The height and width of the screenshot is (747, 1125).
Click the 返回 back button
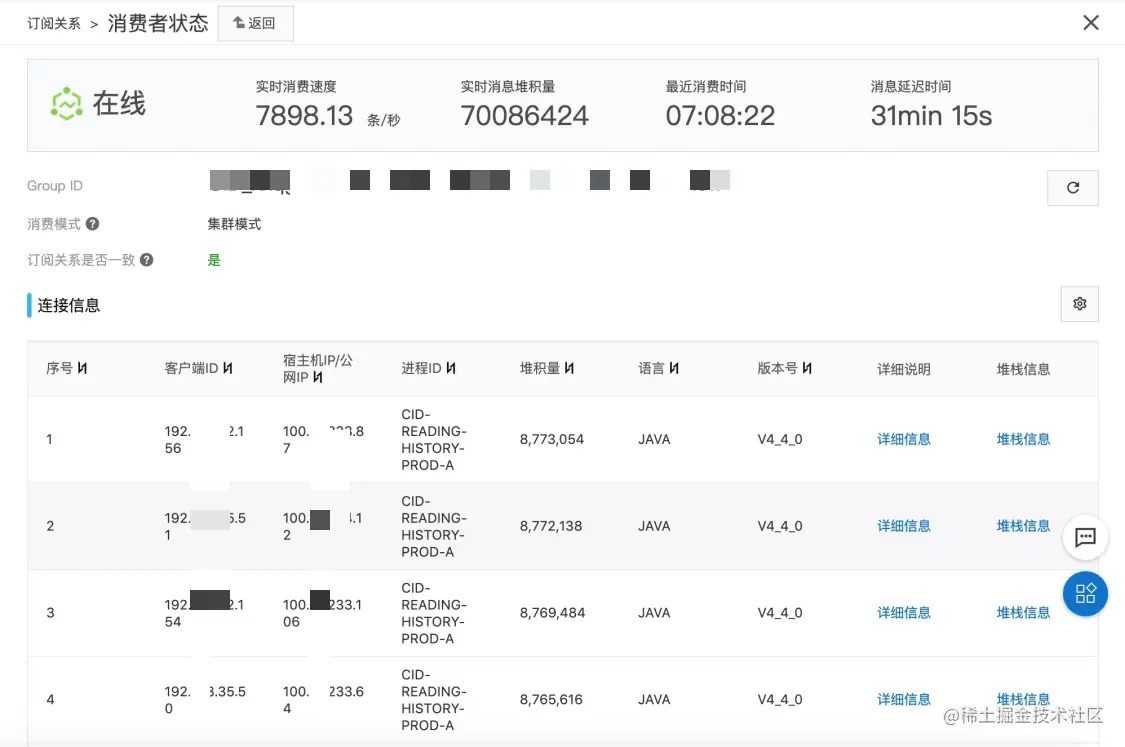point(255,24)
